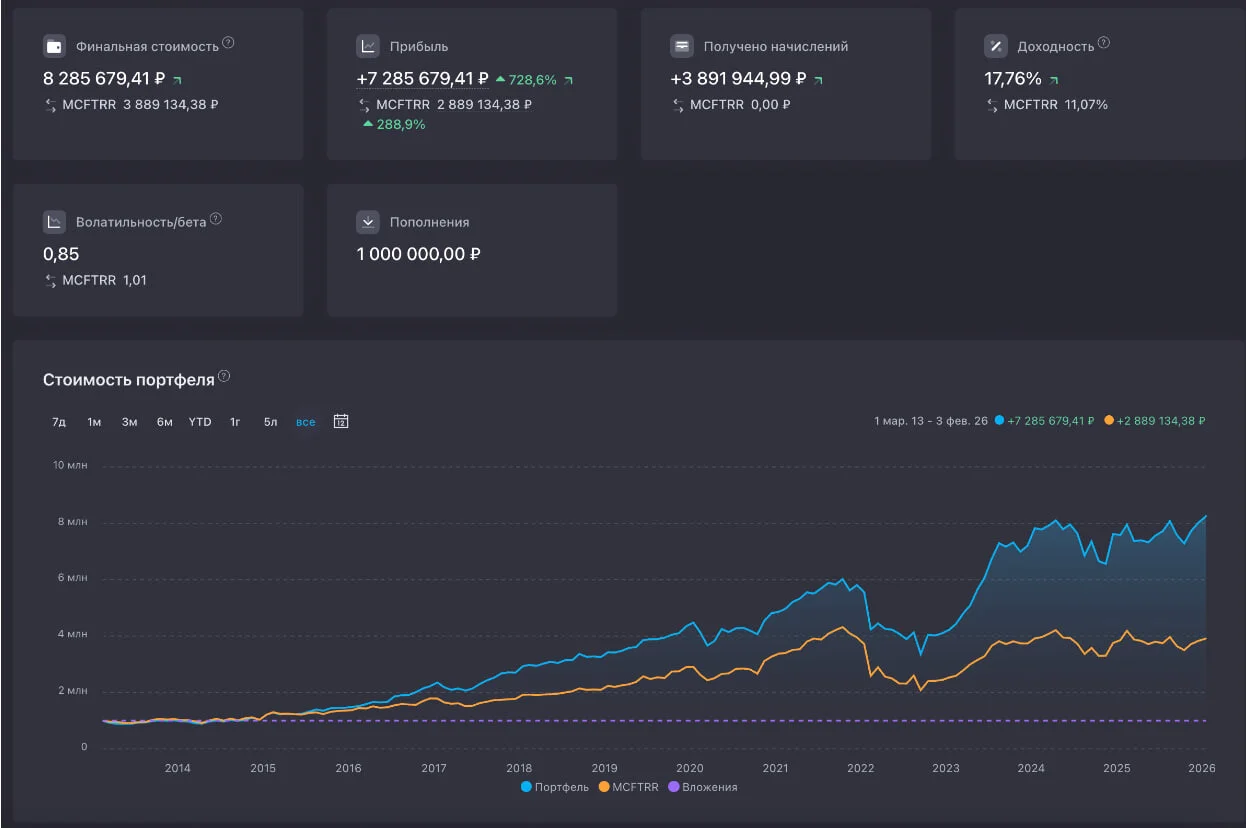Image resolution: width=1246 pixels, height=828 pixels.
Task: Click compare arrows icon beside MCFTRR 3 889 134,38 ₽
Action: click(51, 105)
